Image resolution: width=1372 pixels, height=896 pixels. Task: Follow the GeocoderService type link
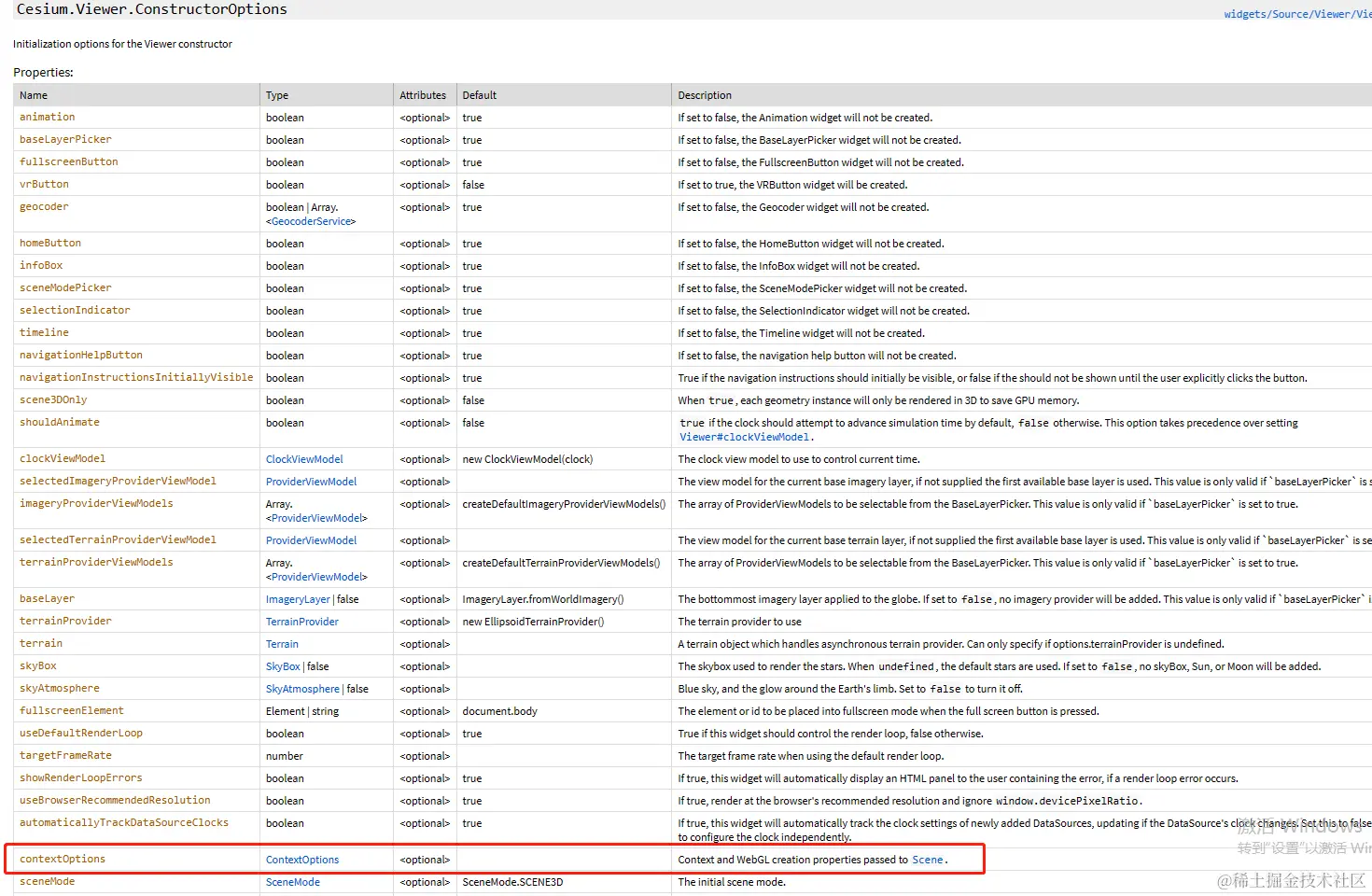coord(312,221)
